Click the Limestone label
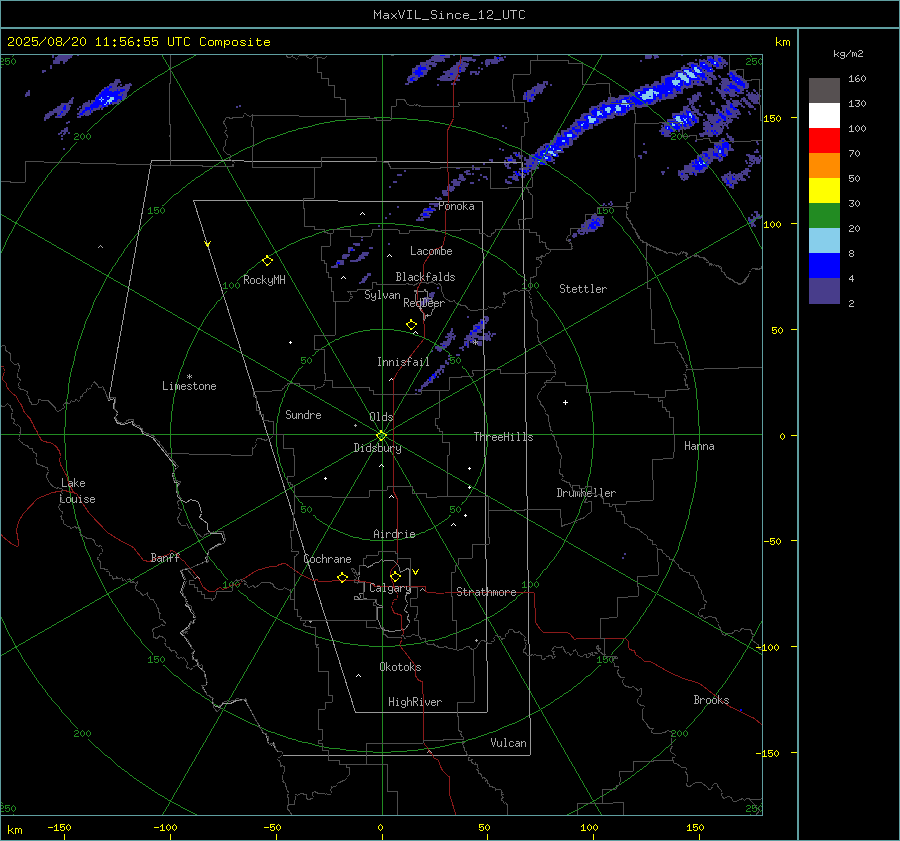This screenshot has width=900, height=841. (189, 386)
